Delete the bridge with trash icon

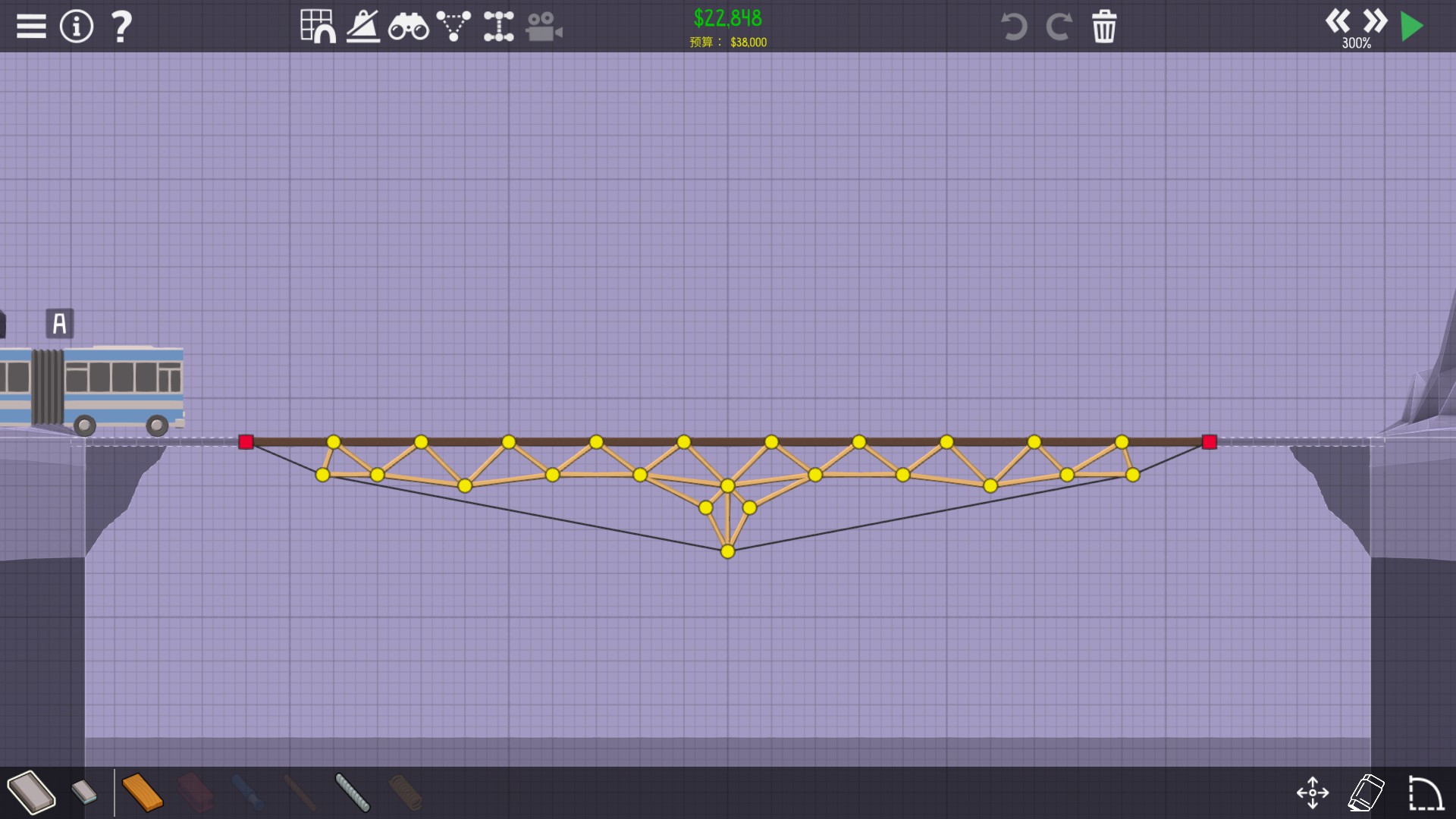1104,27
